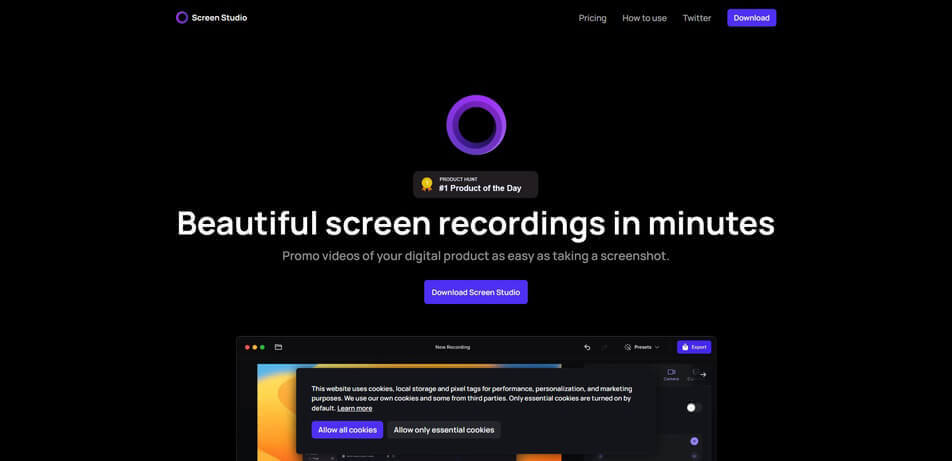The width and height of the screenshot is (952, 461).
Task: Click the right arrow beside the Camera tab
Action: click(x=703, y=375)
